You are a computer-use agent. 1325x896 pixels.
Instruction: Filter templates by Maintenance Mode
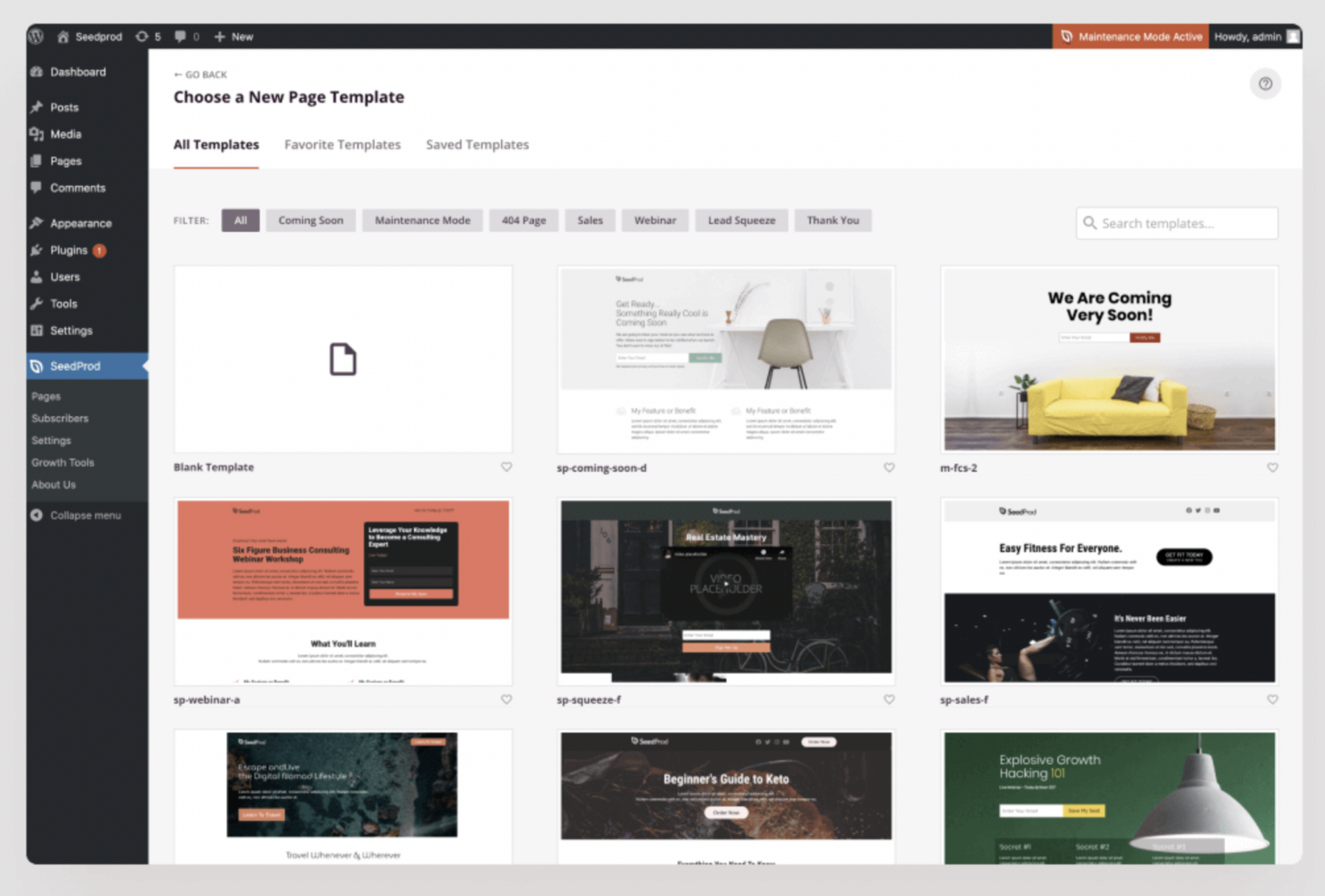(423, 220)
